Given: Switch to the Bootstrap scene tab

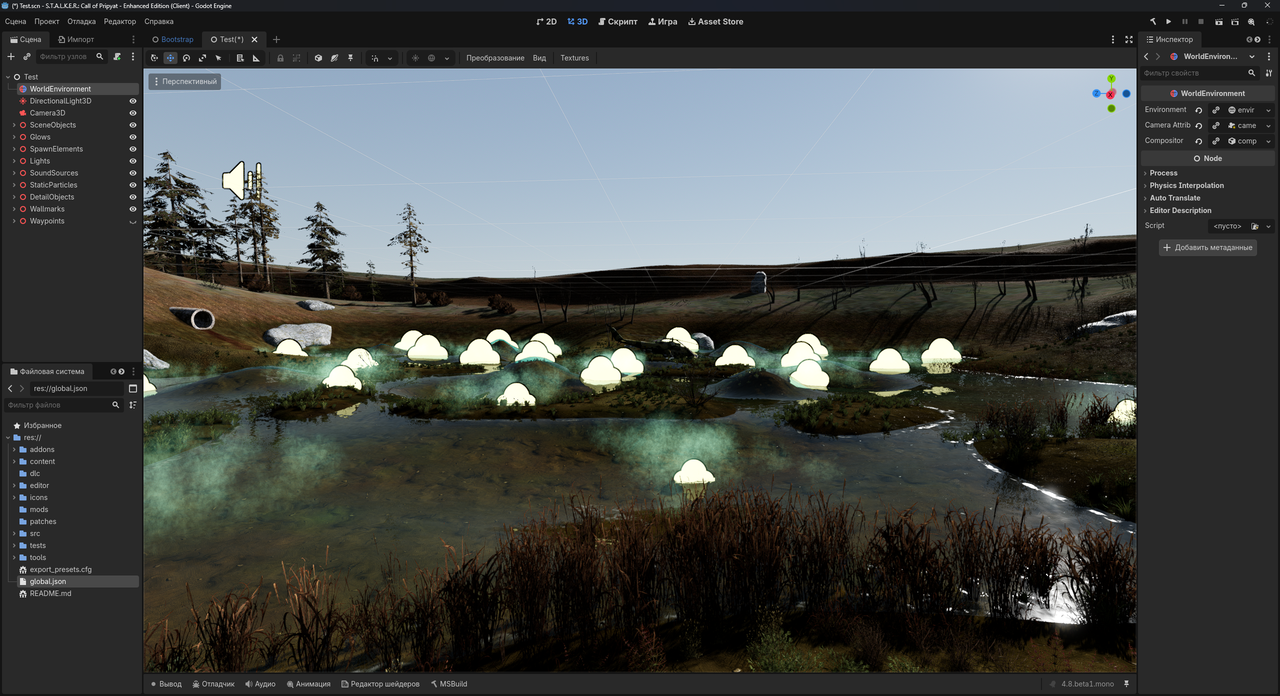Looking at the screenshot, I should click(172, 40).
